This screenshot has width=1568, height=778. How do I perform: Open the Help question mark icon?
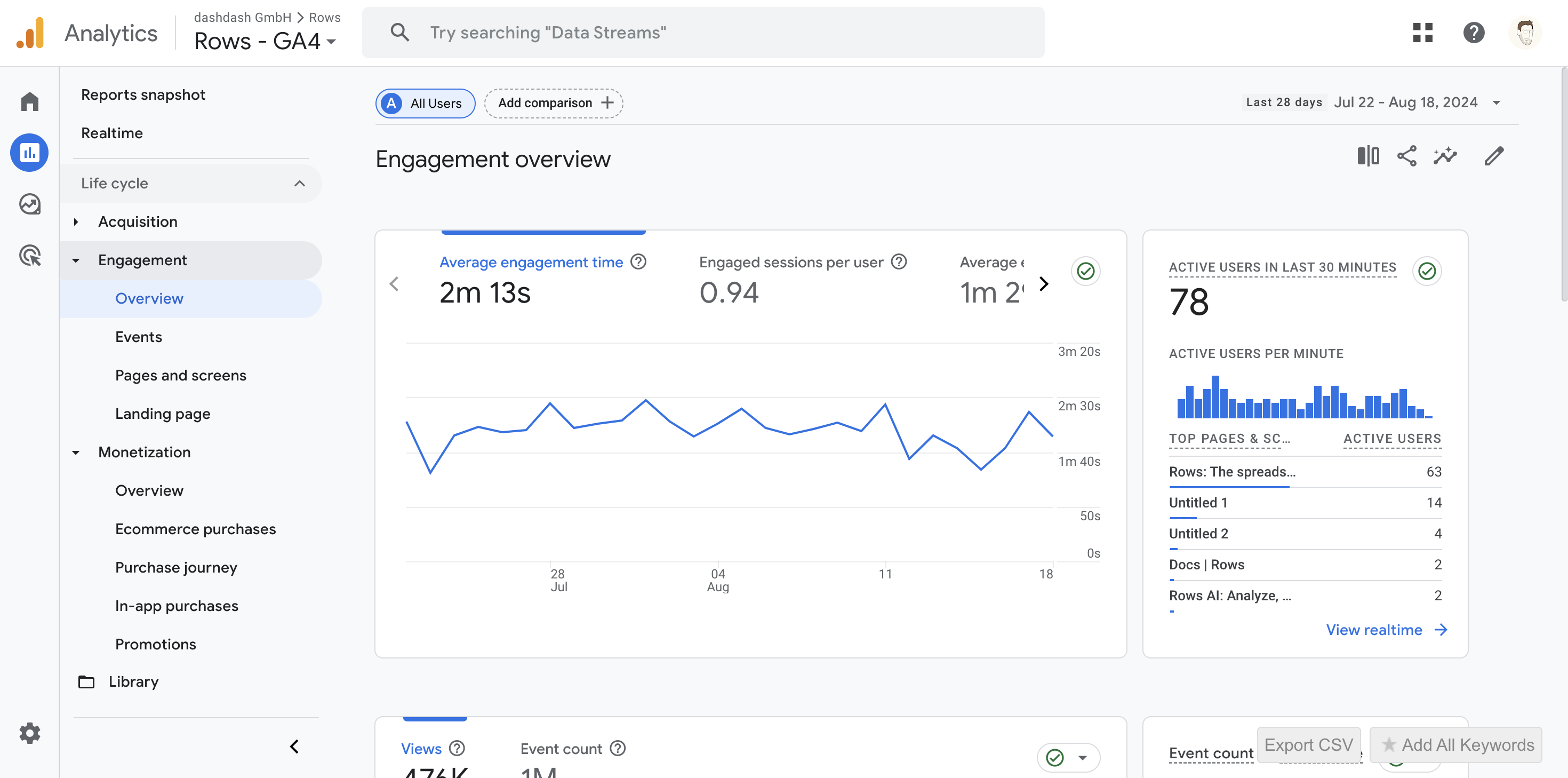pyautogui.click(x=1474, y=33)
